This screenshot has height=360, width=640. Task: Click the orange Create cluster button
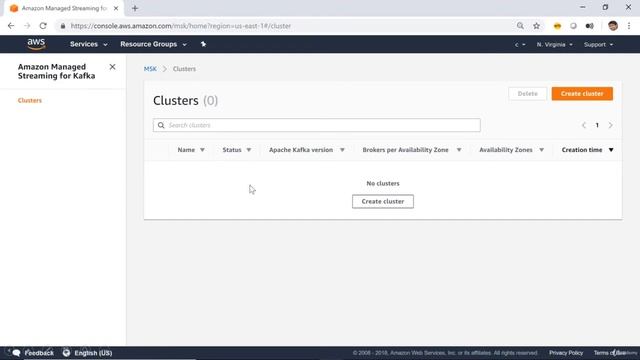click(x=582, y=93)
